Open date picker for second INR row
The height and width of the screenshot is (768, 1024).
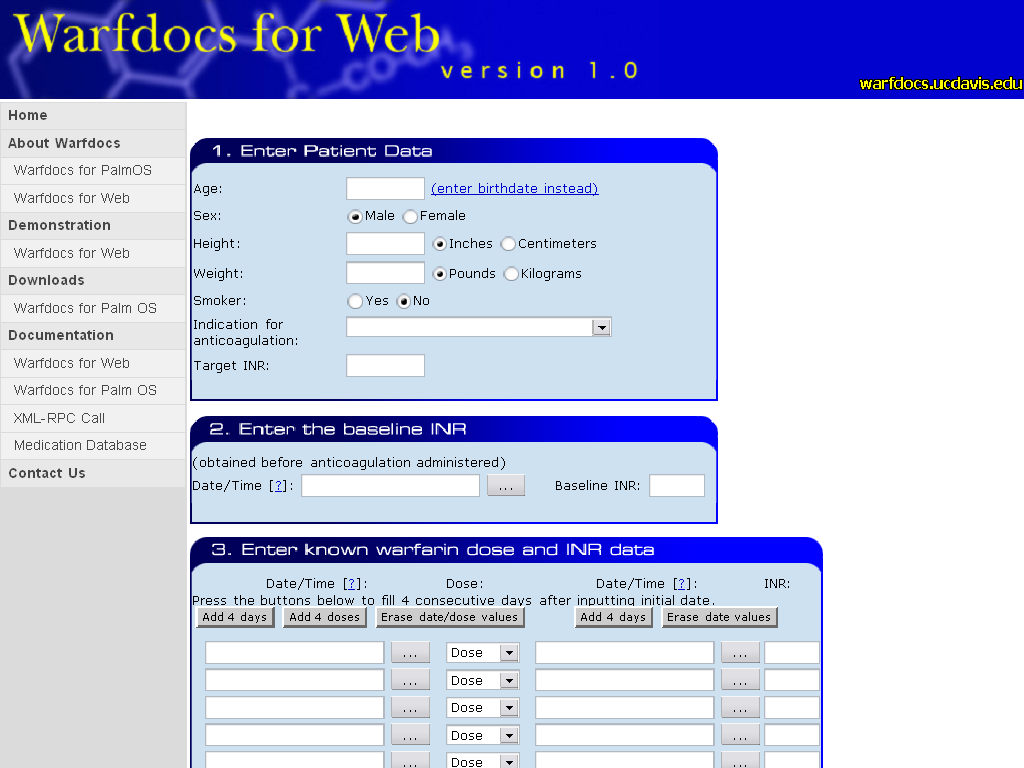(x=740, y=680)
